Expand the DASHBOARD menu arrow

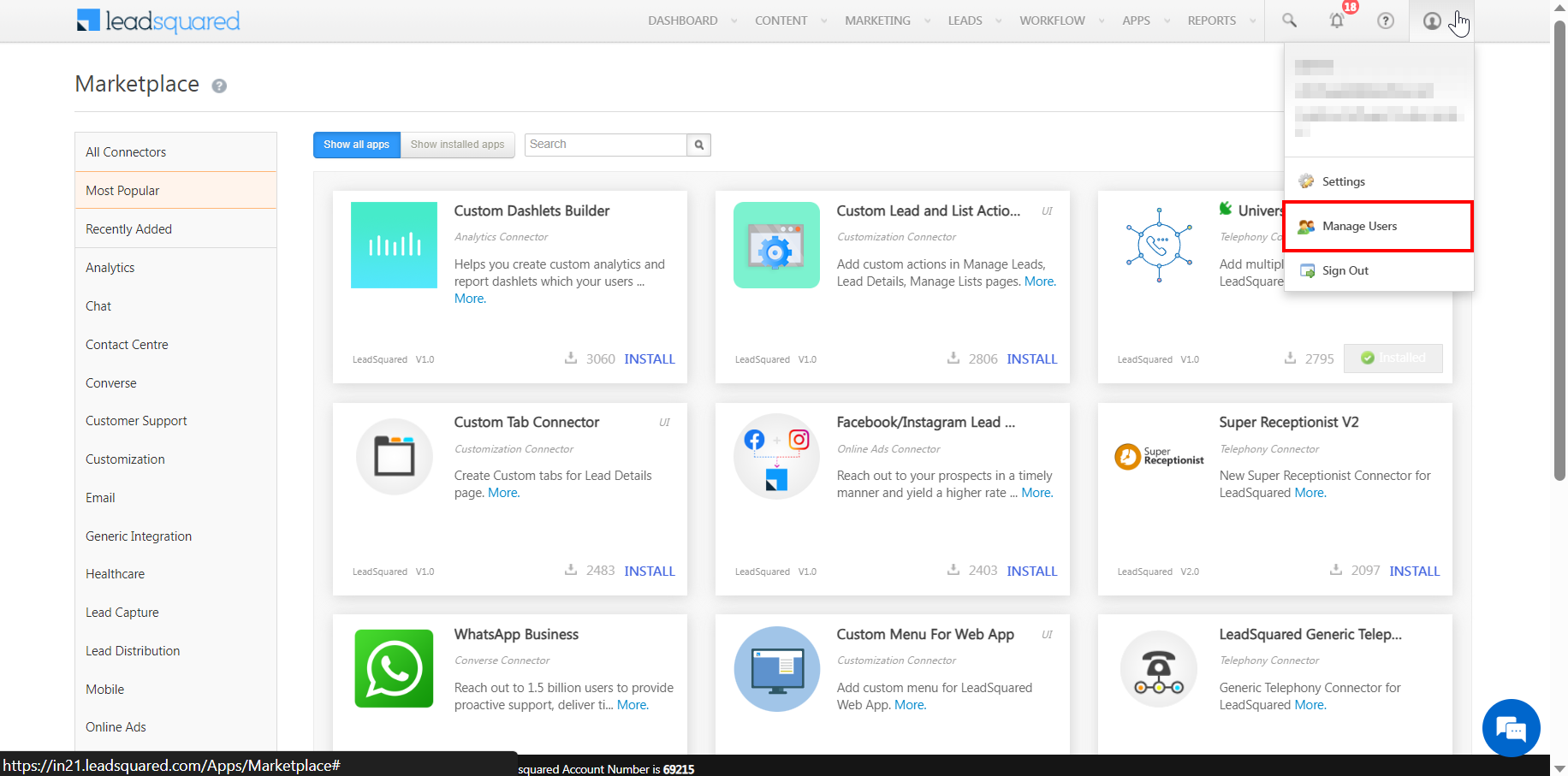[x=734, y=21]
